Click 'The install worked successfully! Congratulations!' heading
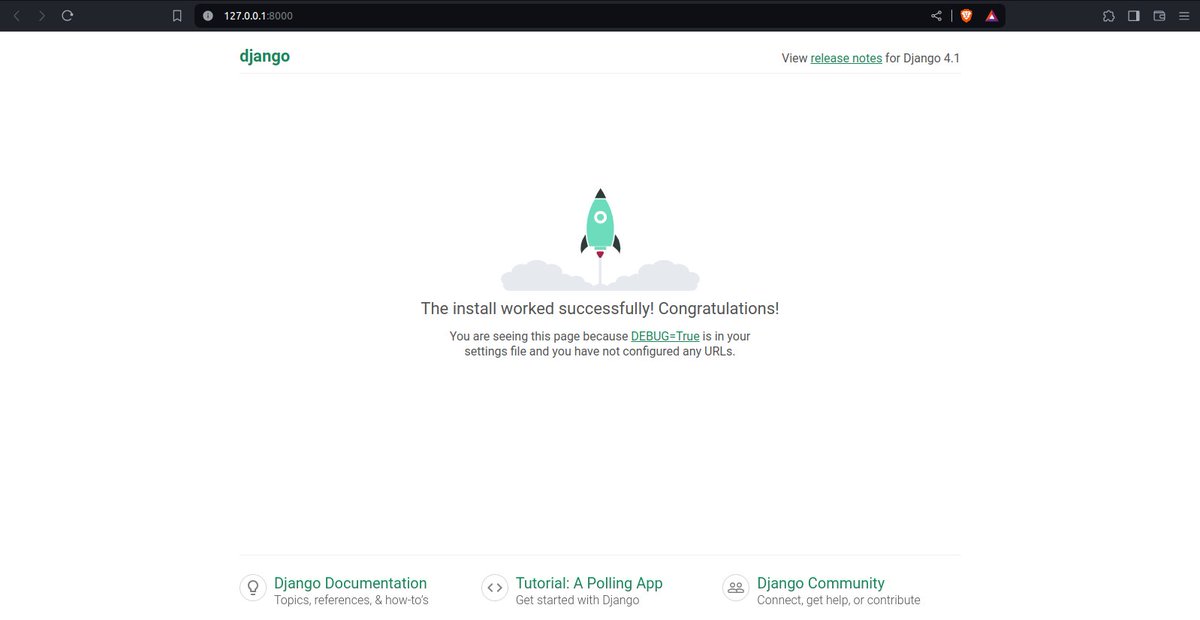1200x620 pixels. (x=600, y=309)
